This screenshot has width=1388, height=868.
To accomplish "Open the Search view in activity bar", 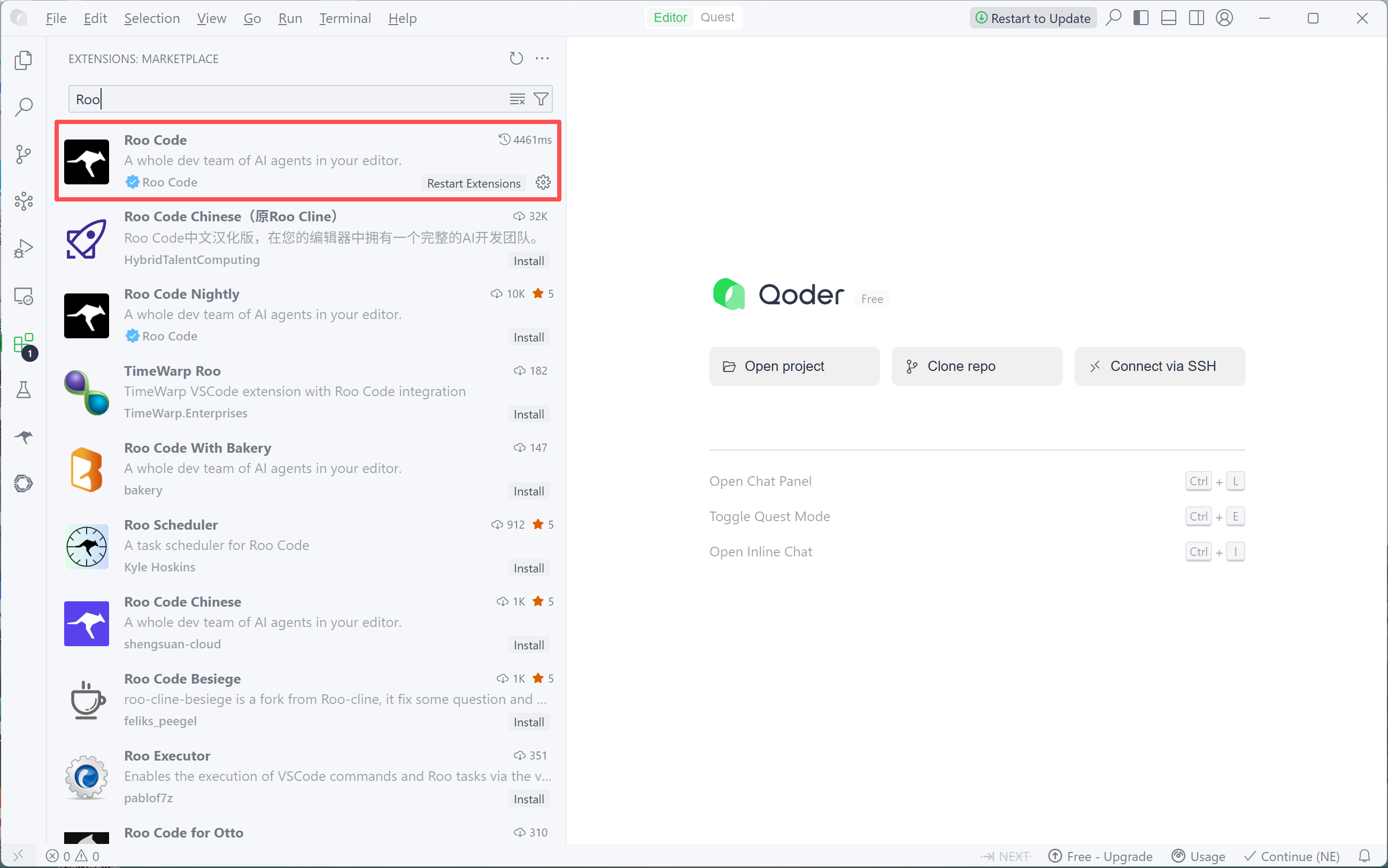I will point(23,107).
